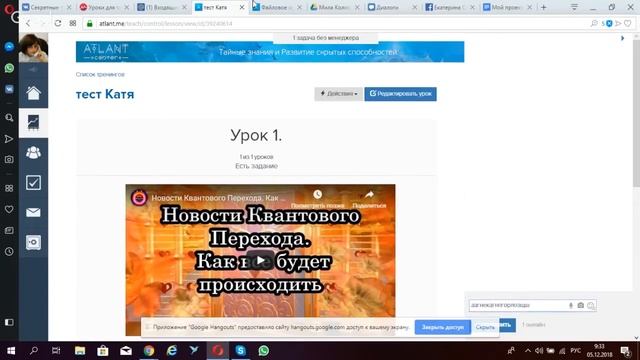The image size is (640, 360).
Task: Open bookmarks heart in Opera sidebar
Action: tap(9, 209)
